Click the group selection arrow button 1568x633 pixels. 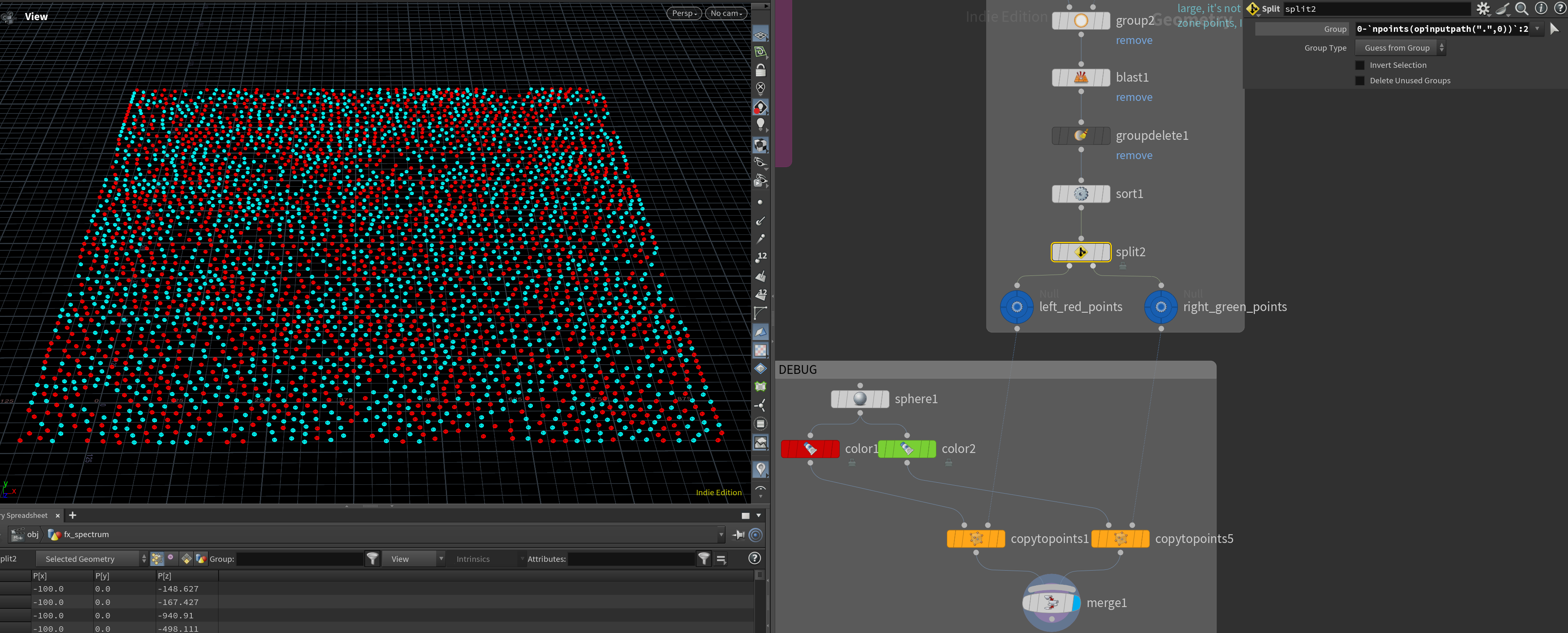1554,28
